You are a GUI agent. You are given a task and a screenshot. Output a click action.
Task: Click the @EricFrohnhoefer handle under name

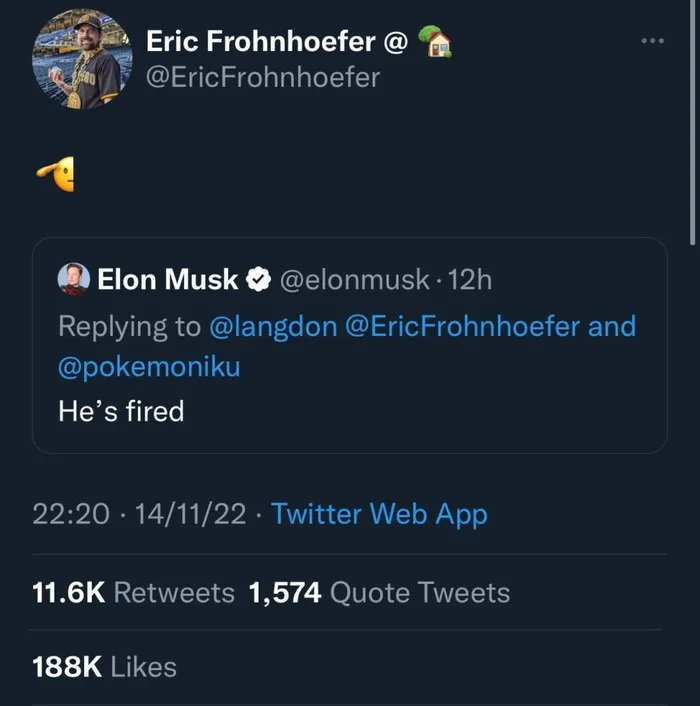[263, 77]
